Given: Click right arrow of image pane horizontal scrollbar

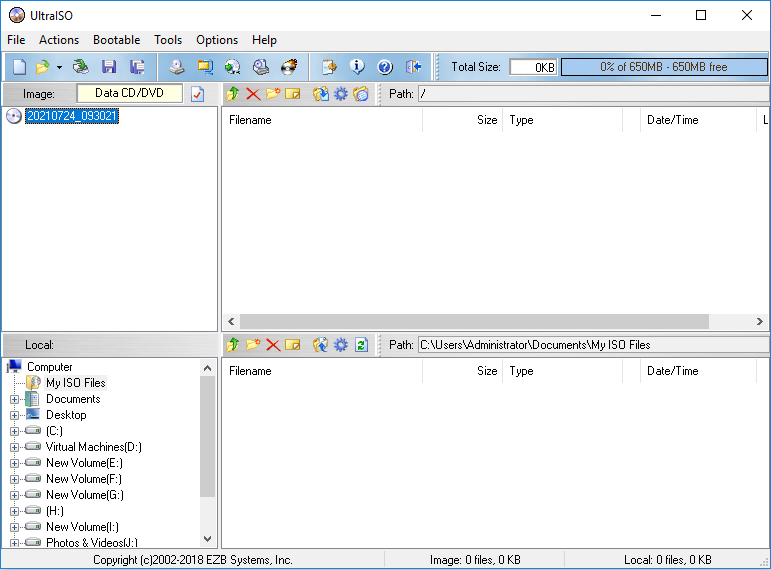Looking at the screenshot, I should pos(760,321).
